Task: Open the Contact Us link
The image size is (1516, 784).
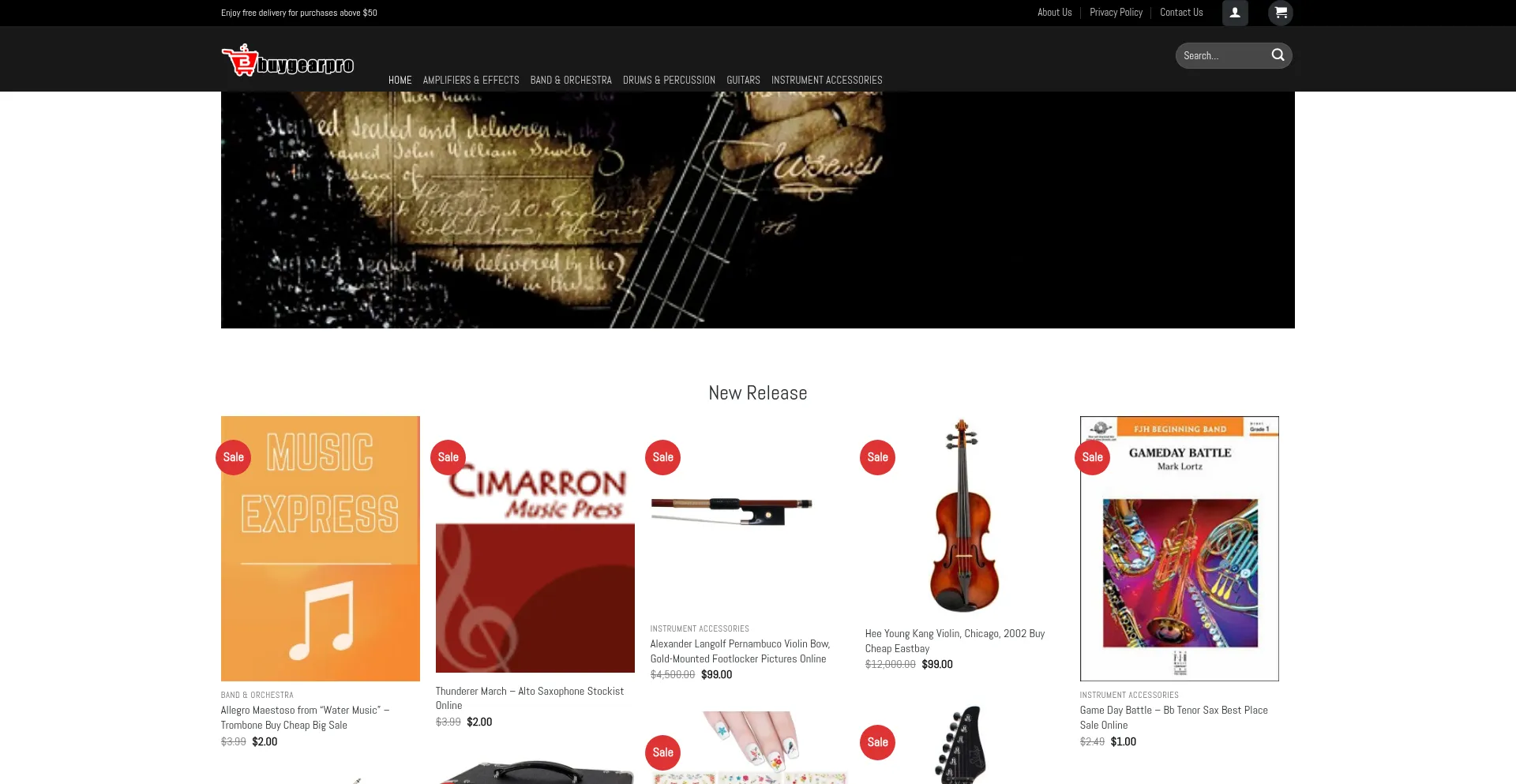Action: click(1181, 13)
